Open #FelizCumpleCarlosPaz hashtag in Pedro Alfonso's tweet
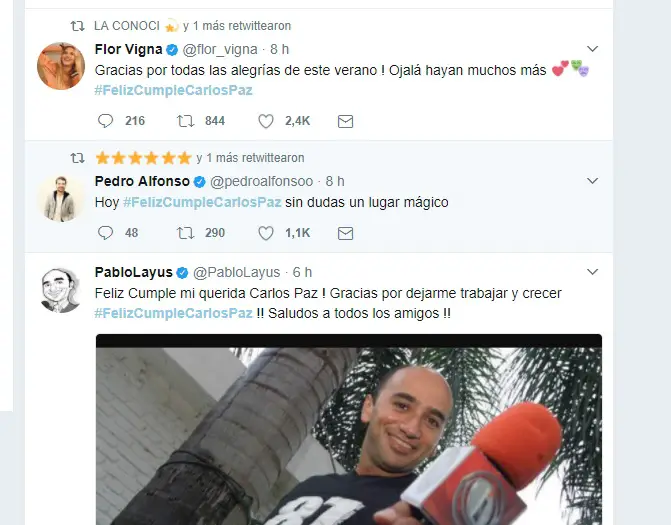This screenshot has width=671, height=525. (x=202, y=202)
